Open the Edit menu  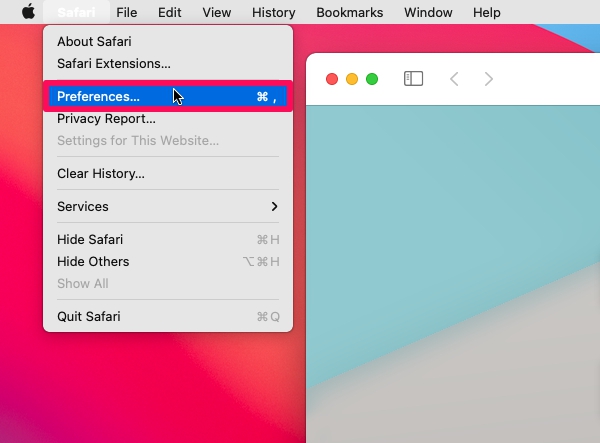(170, 12)
